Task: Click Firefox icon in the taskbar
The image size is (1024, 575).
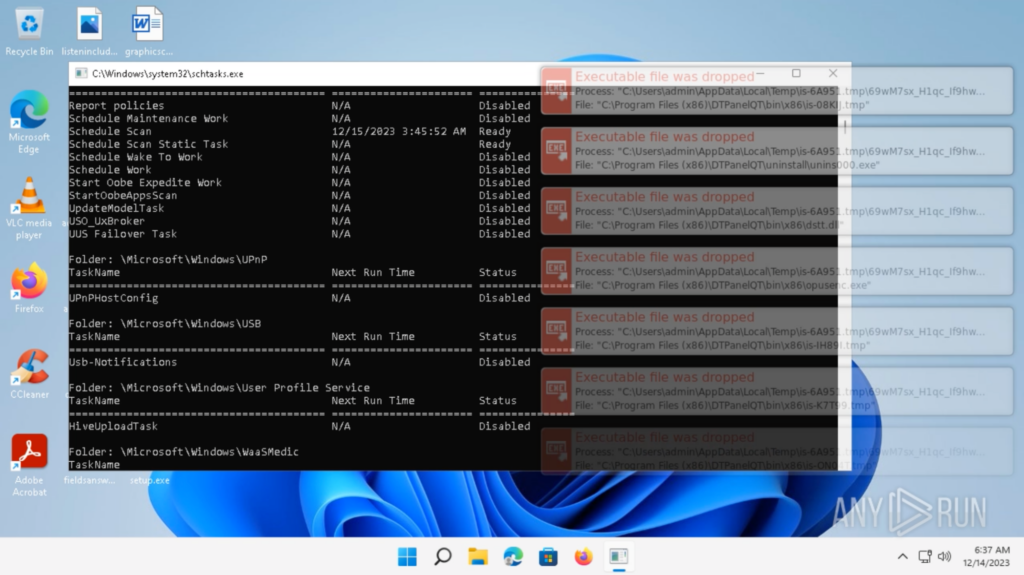Action: coord(583,556)
